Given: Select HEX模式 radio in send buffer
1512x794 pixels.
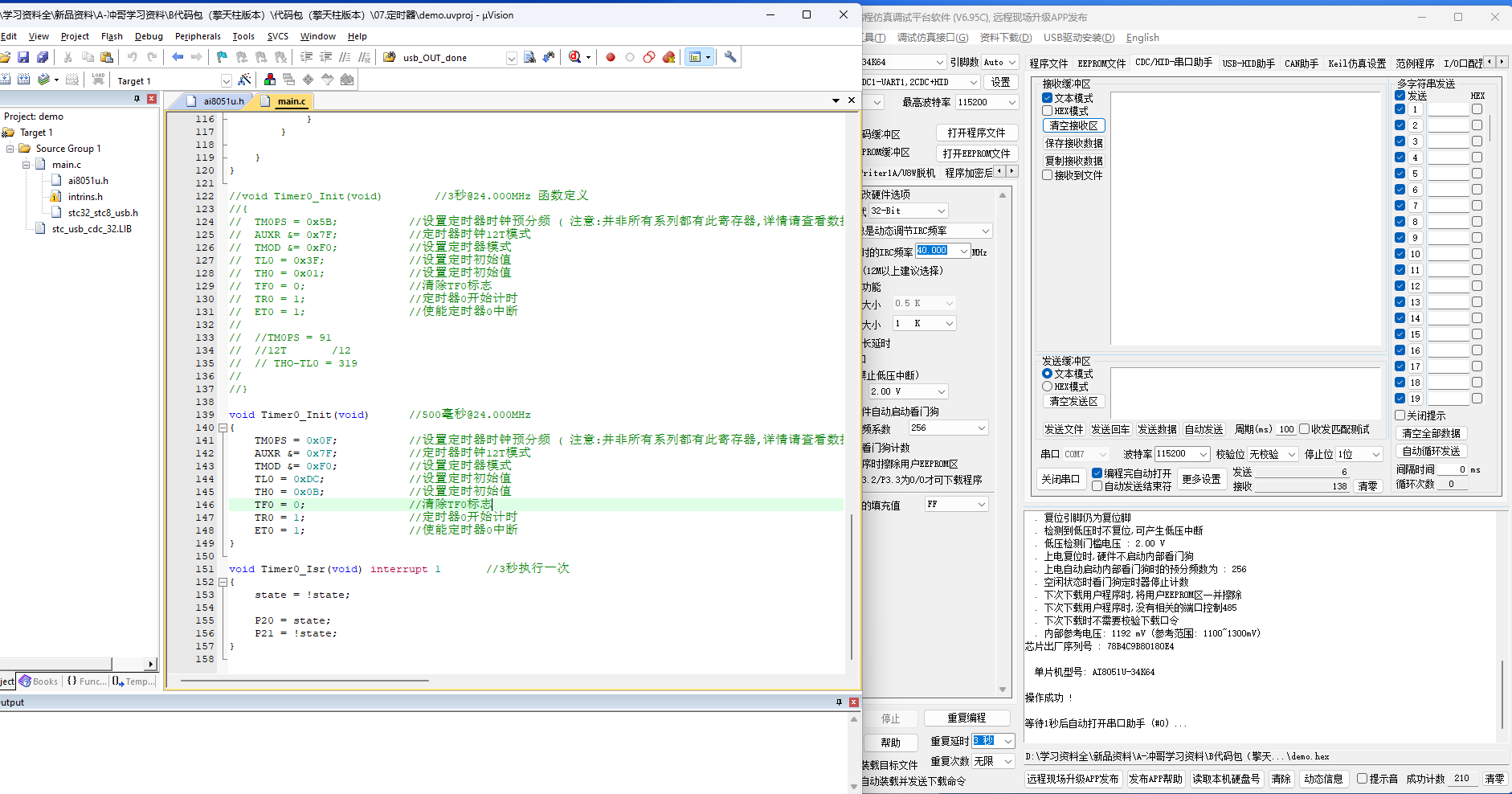Looking at the screenshot, I should [x=1048, y=387].
